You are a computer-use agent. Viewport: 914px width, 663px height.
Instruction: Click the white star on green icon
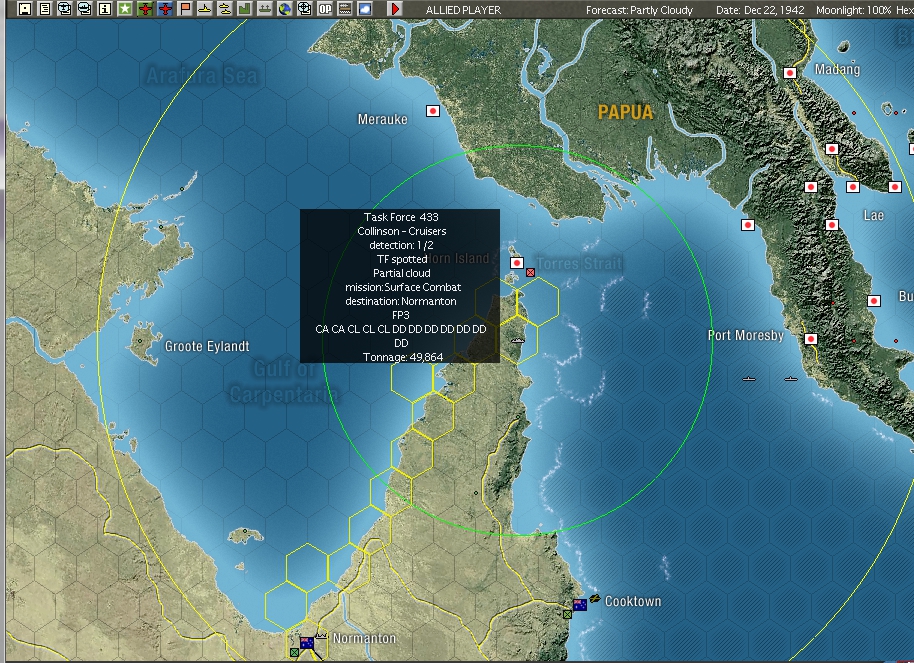(125, 9)
